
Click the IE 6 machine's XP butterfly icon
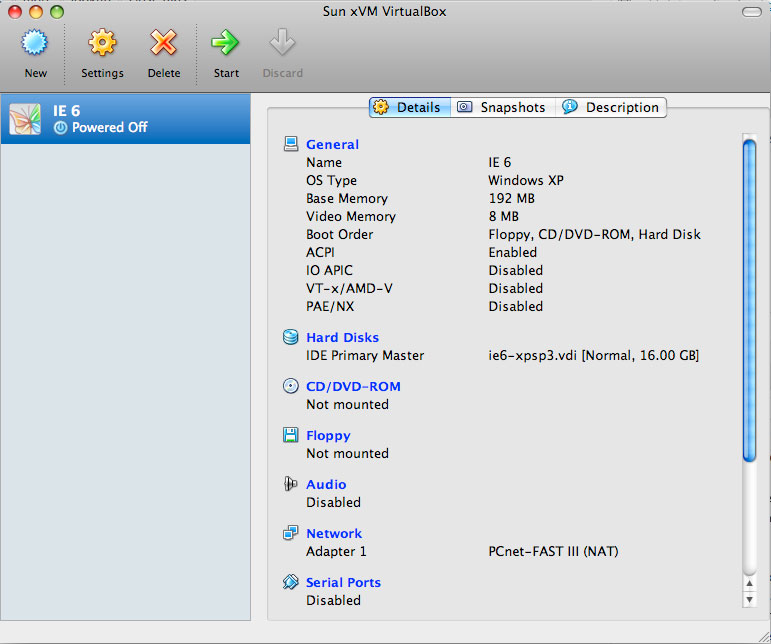tap(25, 119)
